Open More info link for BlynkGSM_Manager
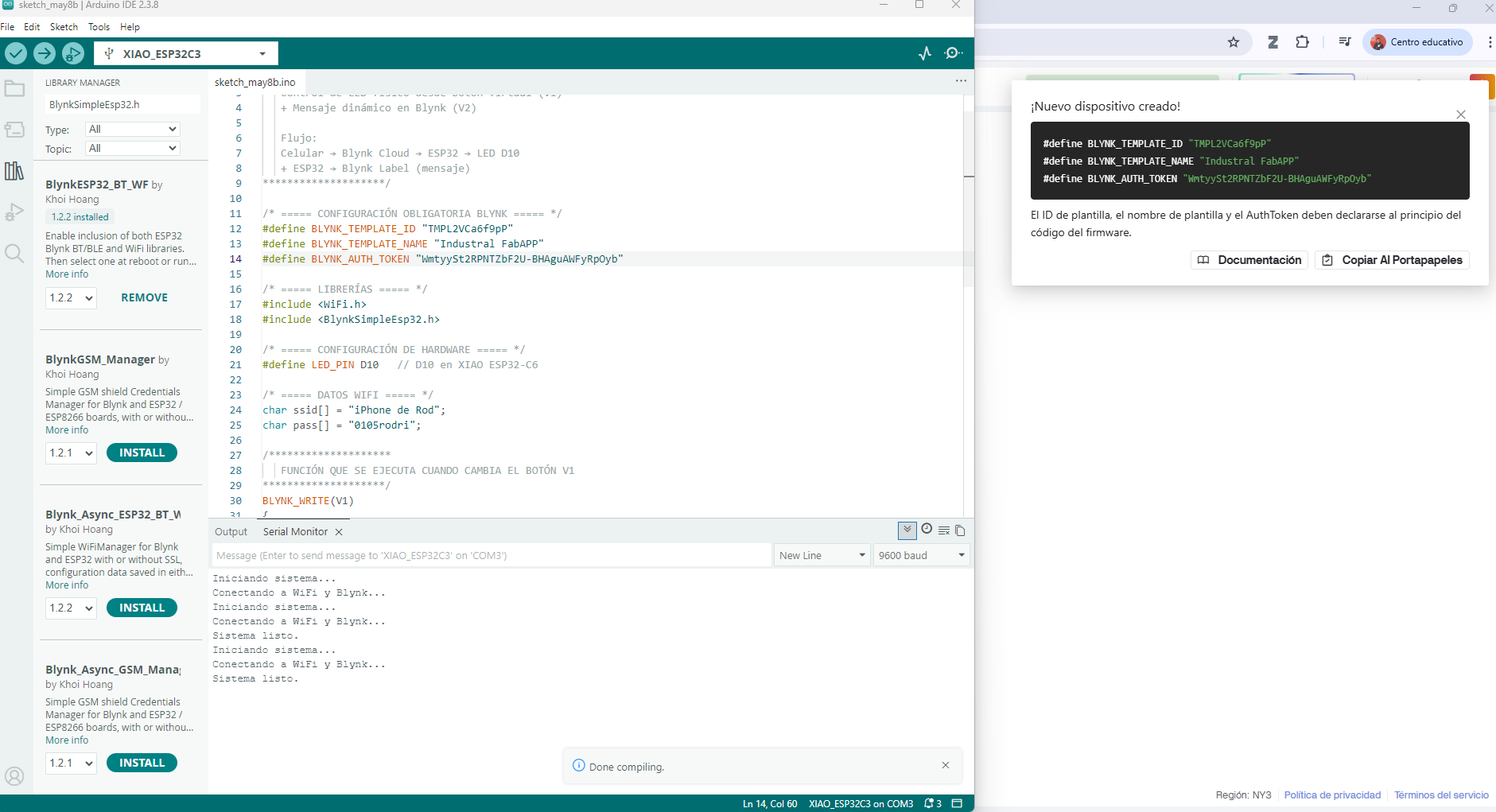Viewport: 1496px width, 812px height. tap(67, 429)
